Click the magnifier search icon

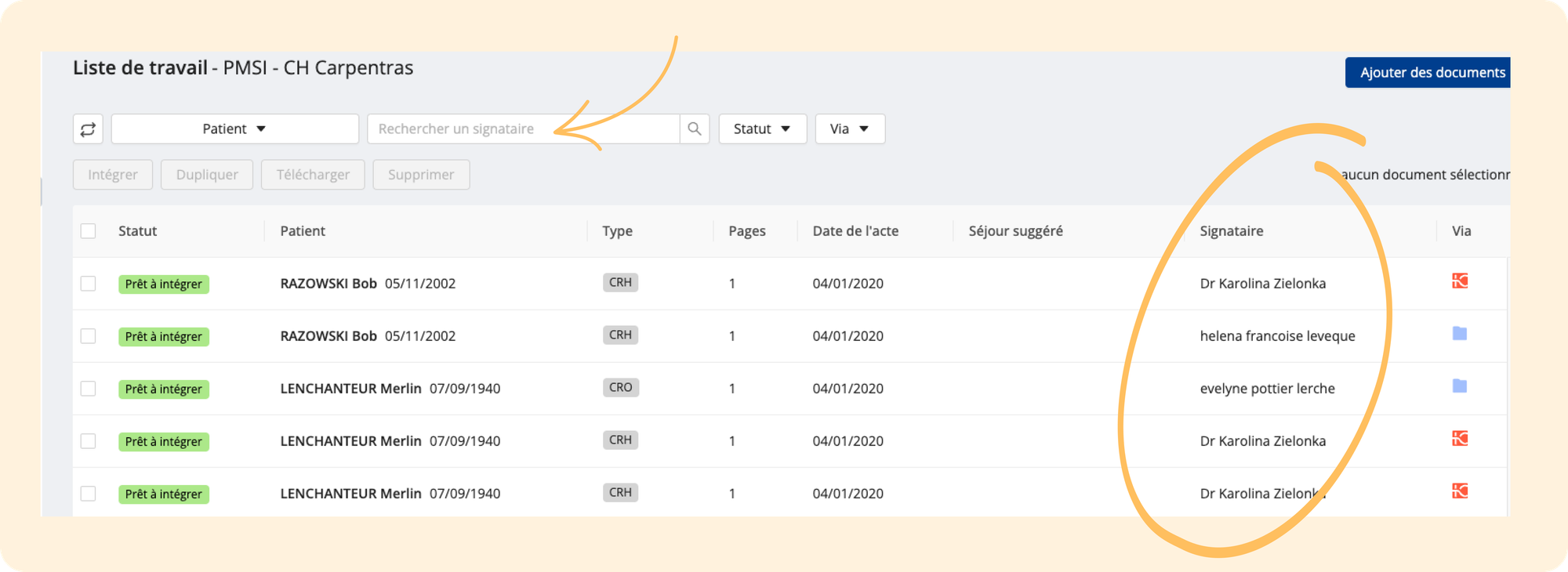click(695, 129)
